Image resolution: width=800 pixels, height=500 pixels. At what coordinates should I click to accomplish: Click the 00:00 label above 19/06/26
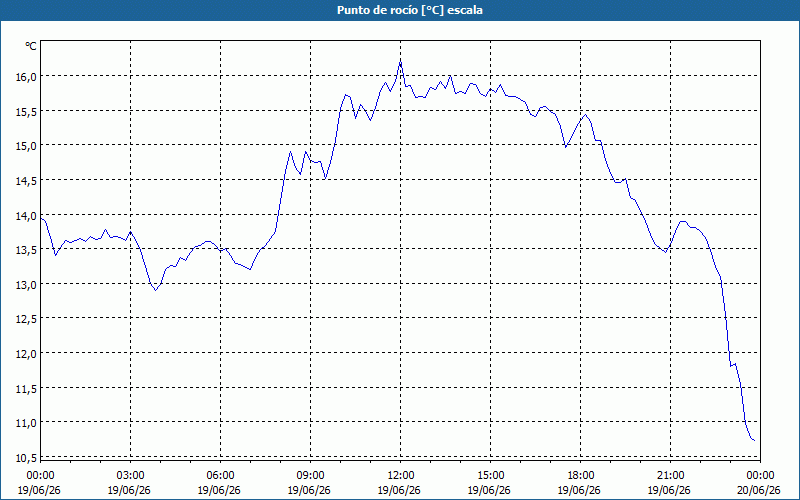point(40,476)
